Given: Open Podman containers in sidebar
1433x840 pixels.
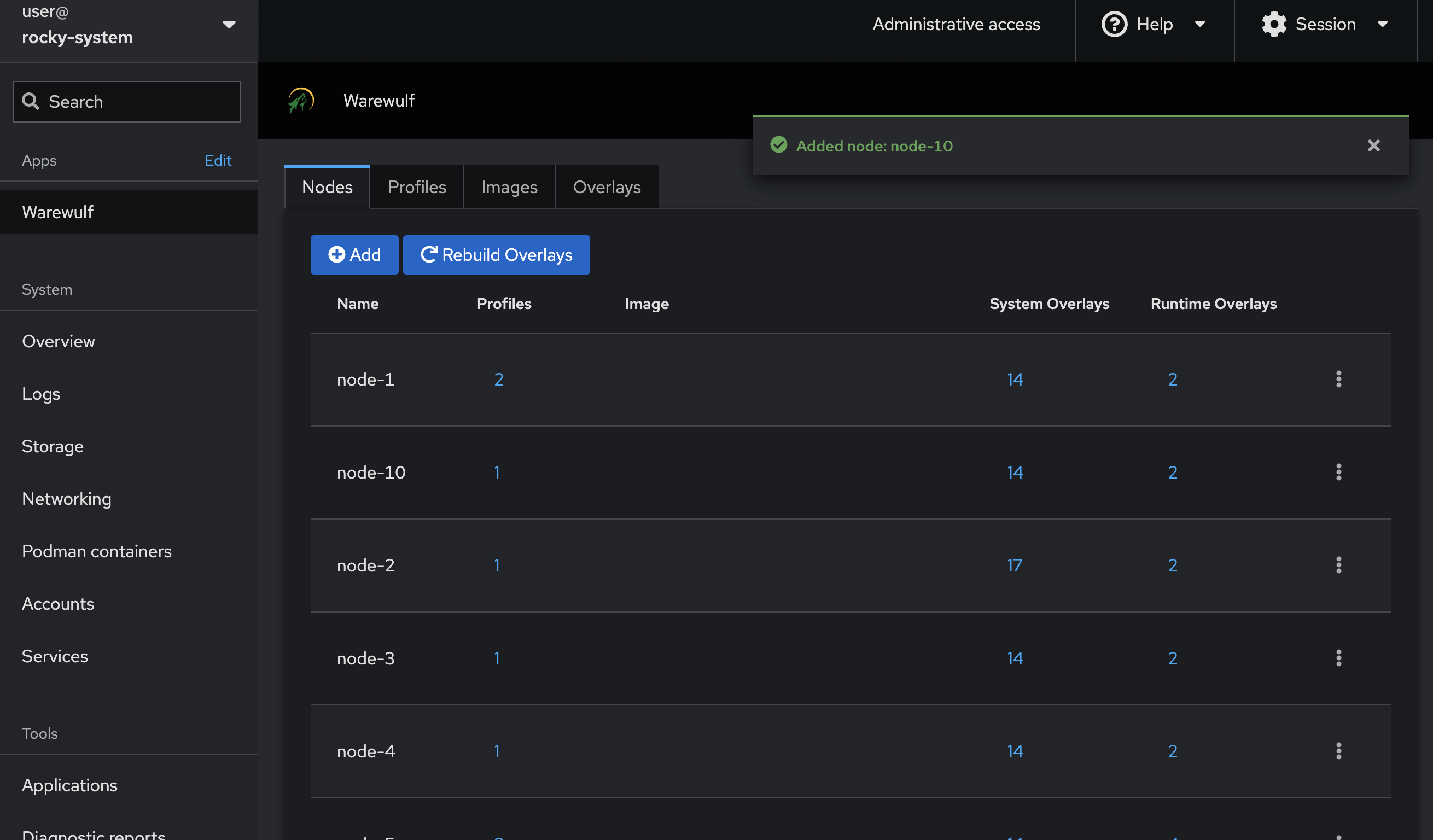Looking at the screenshot, I should [97, 551].
